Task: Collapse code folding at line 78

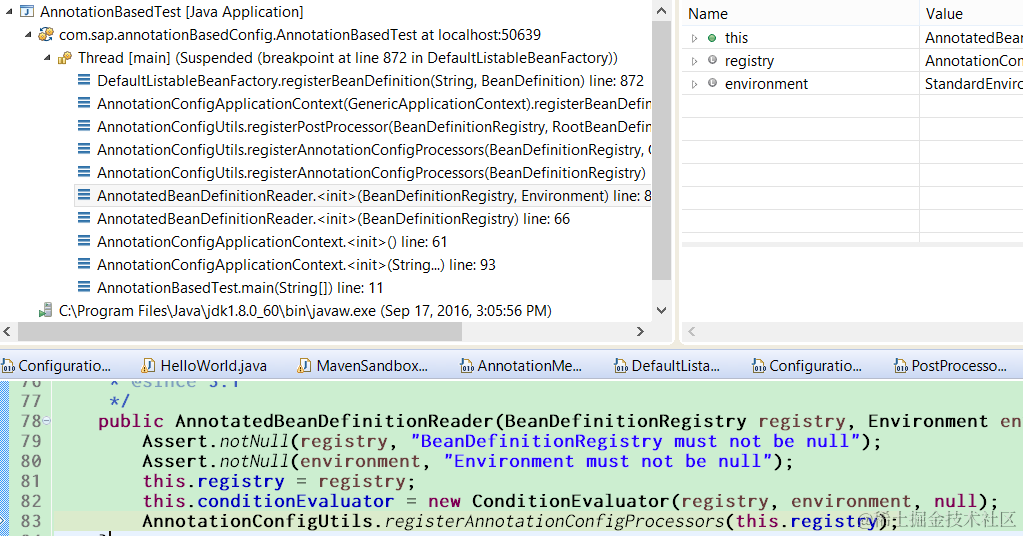Action: click(47, 421)
